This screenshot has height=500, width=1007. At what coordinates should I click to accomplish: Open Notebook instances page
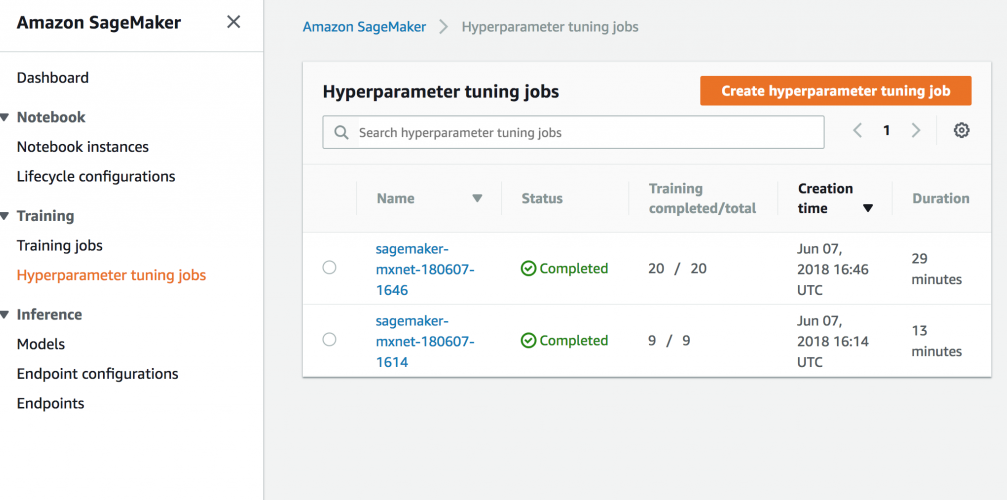click(83, 147)
